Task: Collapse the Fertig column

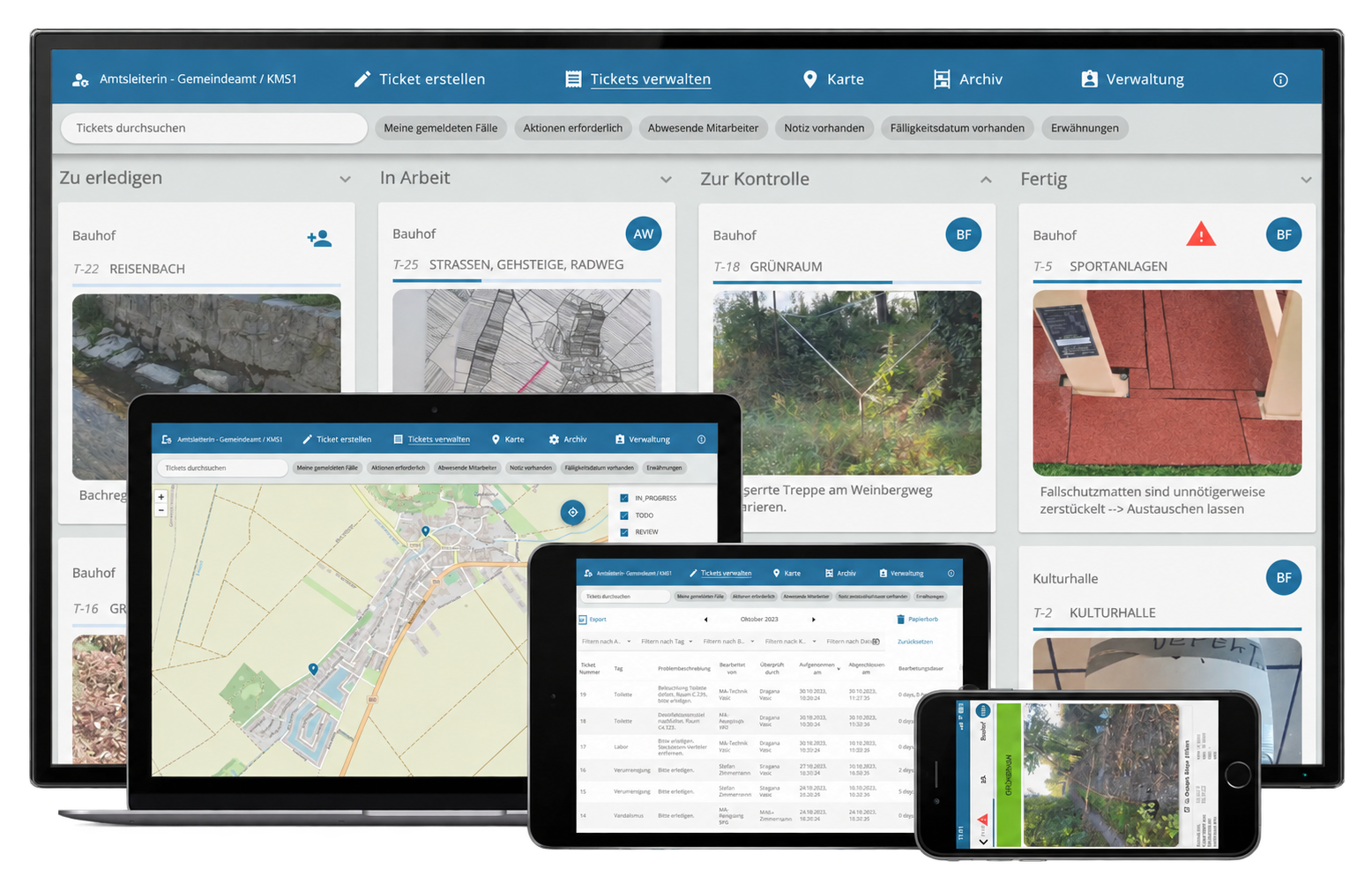Action: pyautogui.click(x=1306, y=180)
